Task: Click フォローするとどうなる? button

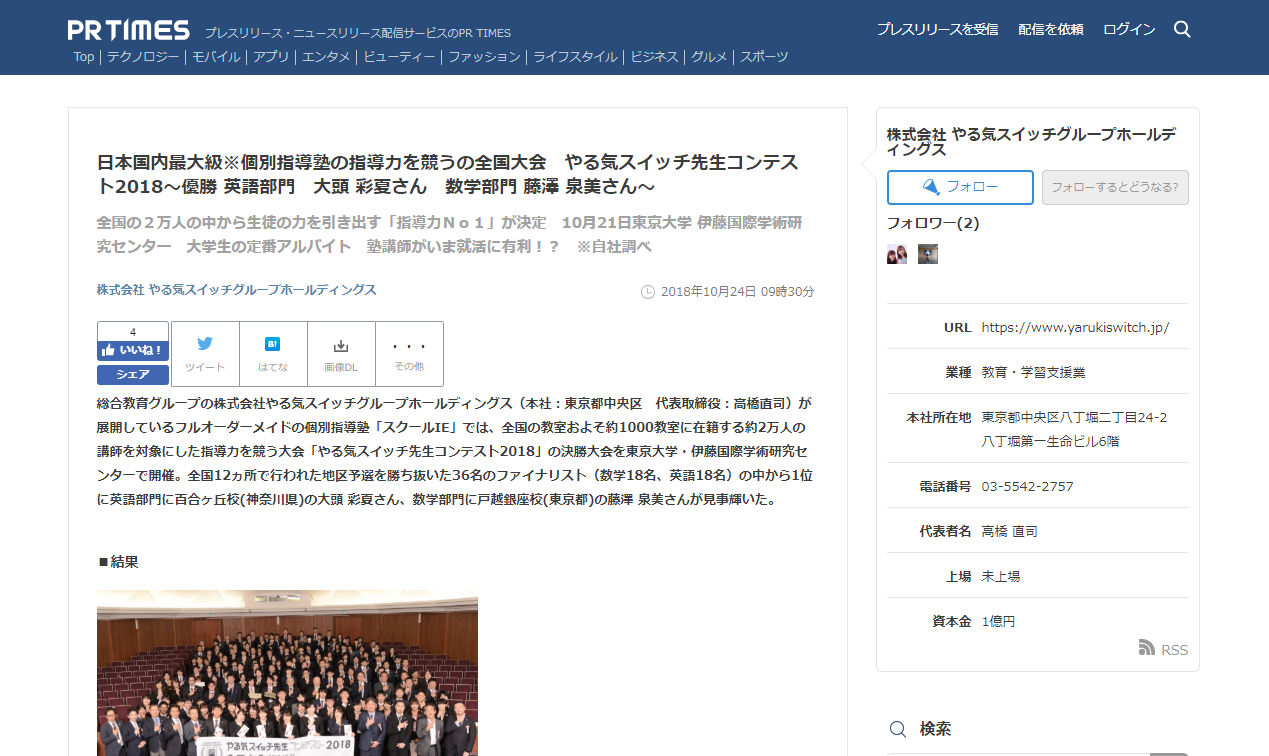Action: (1115, 187)
